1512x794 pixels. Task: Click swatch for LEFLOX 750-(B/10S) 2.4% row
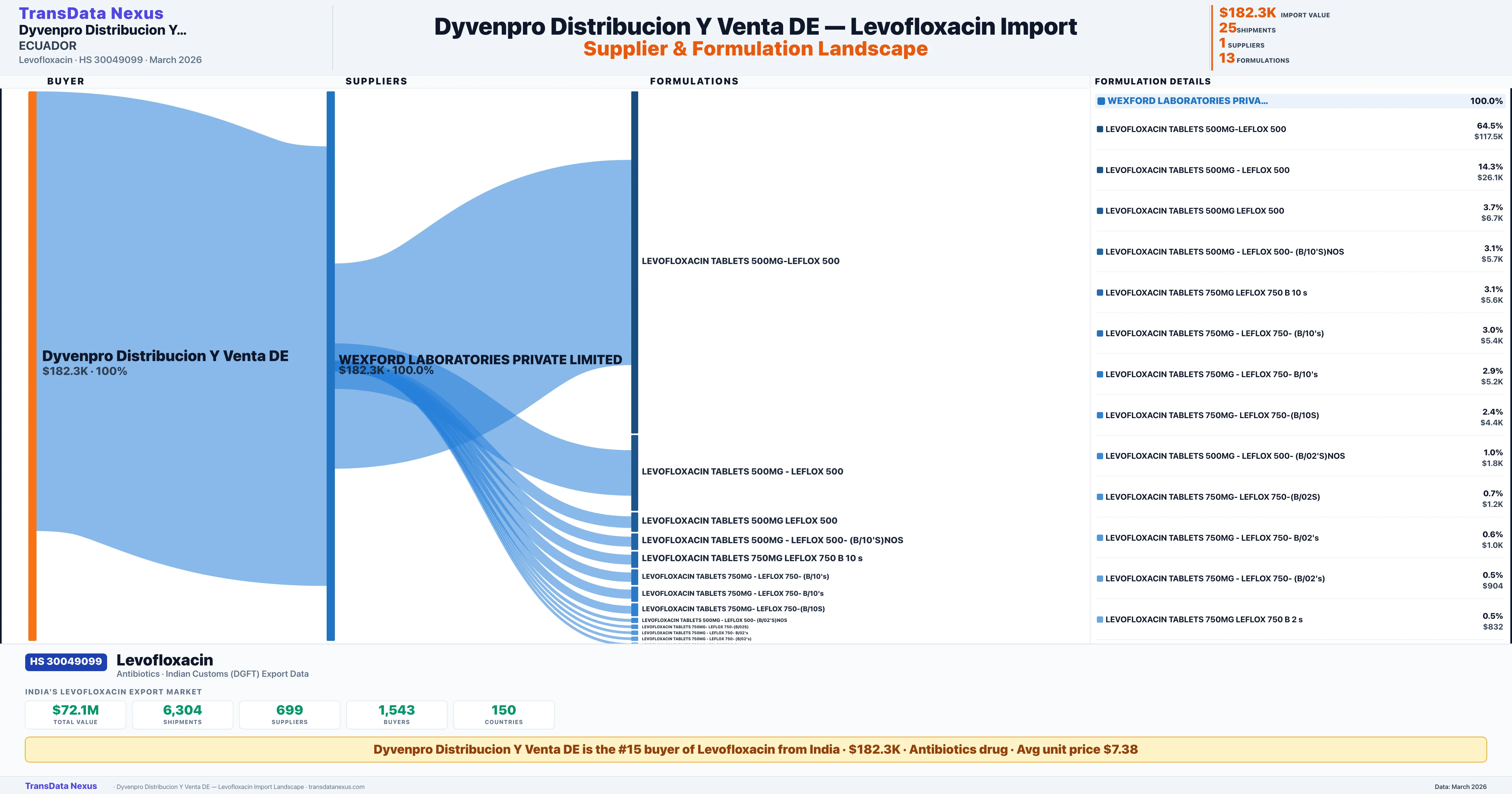(x=1100, y=415)
